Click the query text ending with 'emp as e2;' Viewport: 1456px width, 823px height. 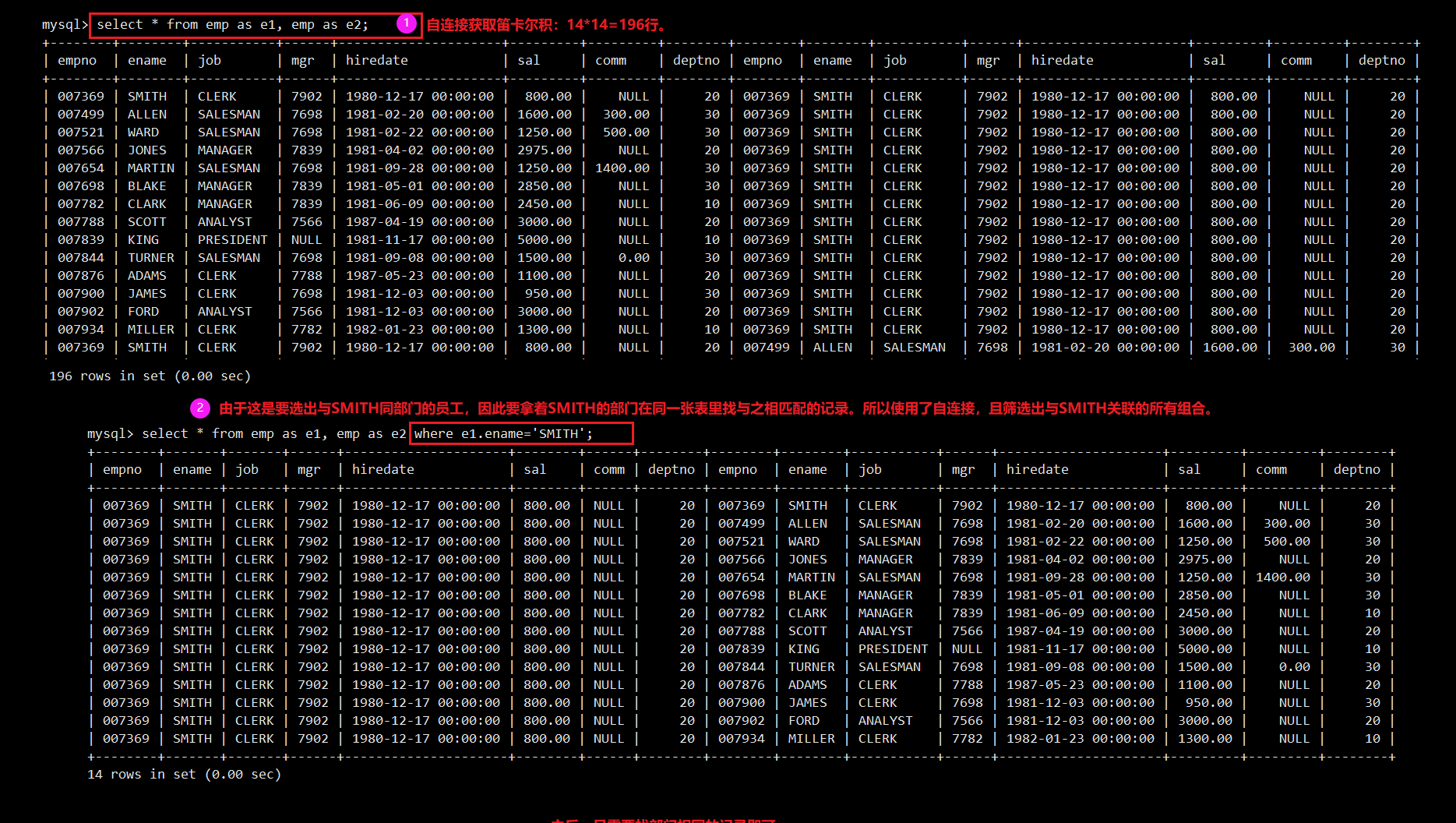(232, 25)
